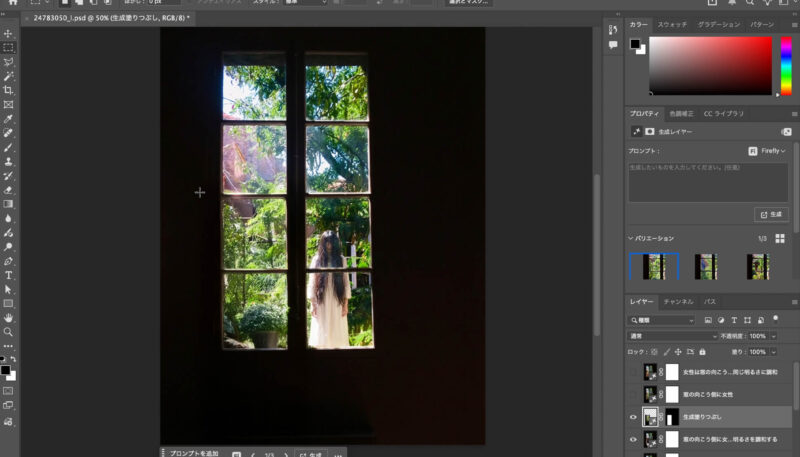Select the Hand tool
Screen dimensions: 800x457
point(9,318)
